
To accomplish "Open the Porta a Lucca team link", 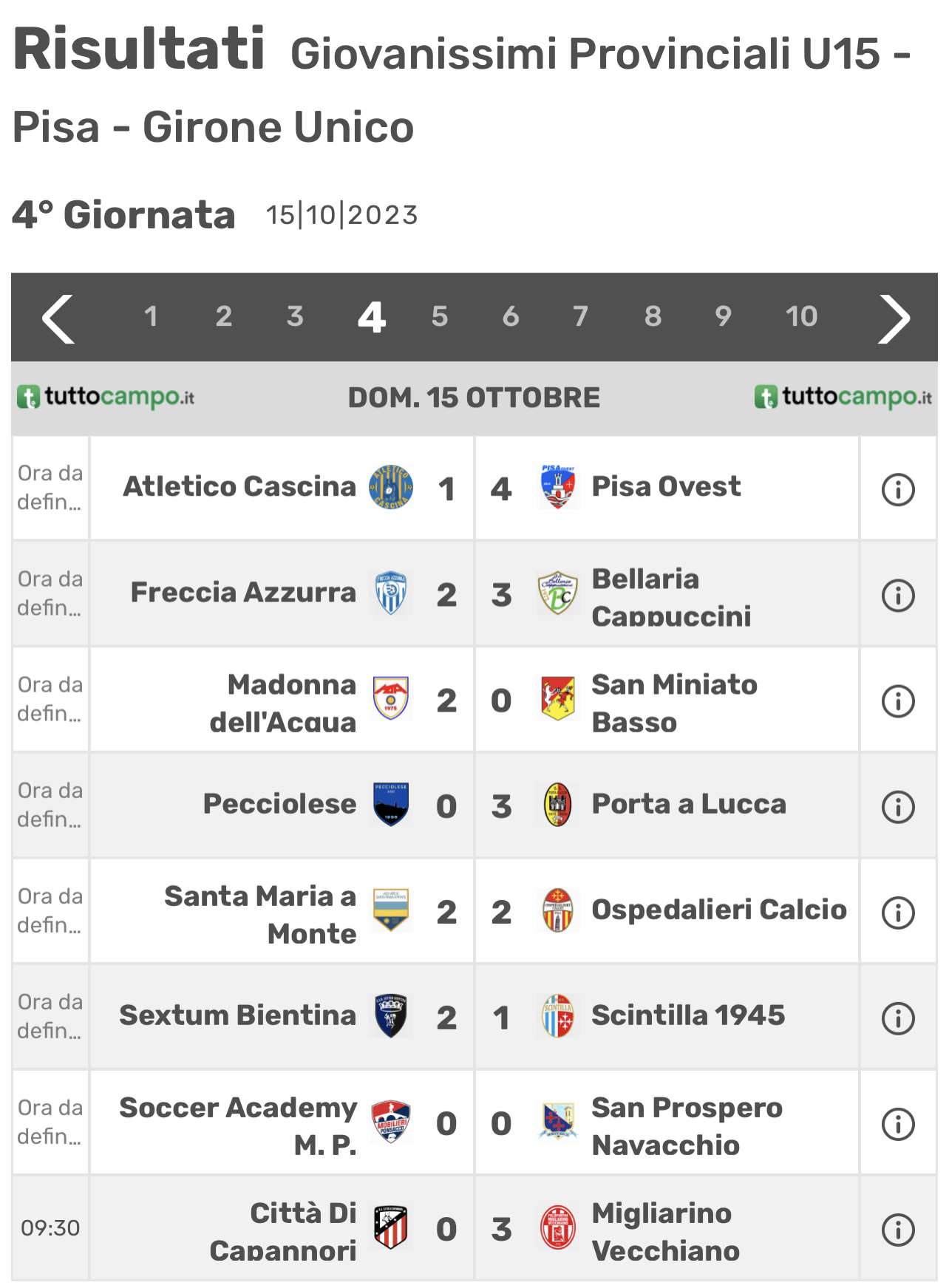I will tap(689, 804).
